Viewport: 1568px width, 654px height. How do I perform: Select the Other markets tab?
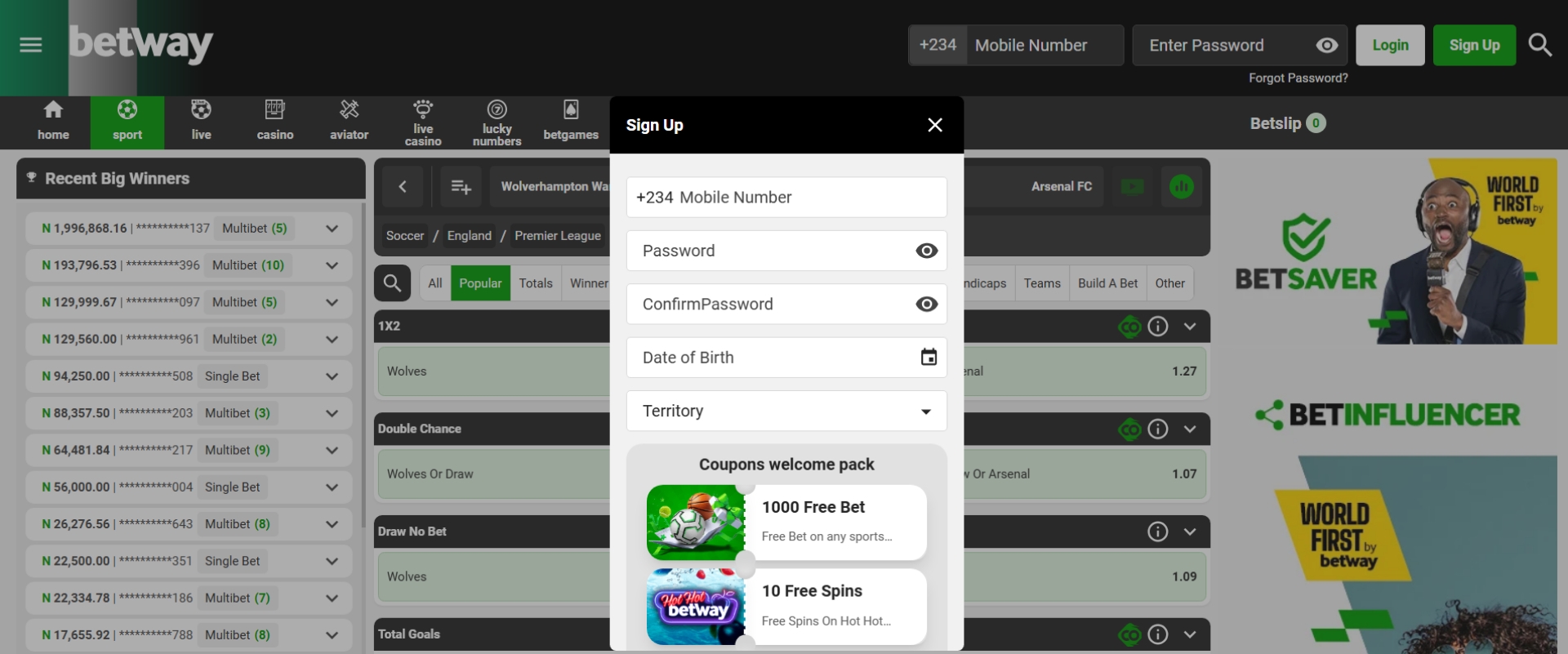click(x=1169, y=283)
